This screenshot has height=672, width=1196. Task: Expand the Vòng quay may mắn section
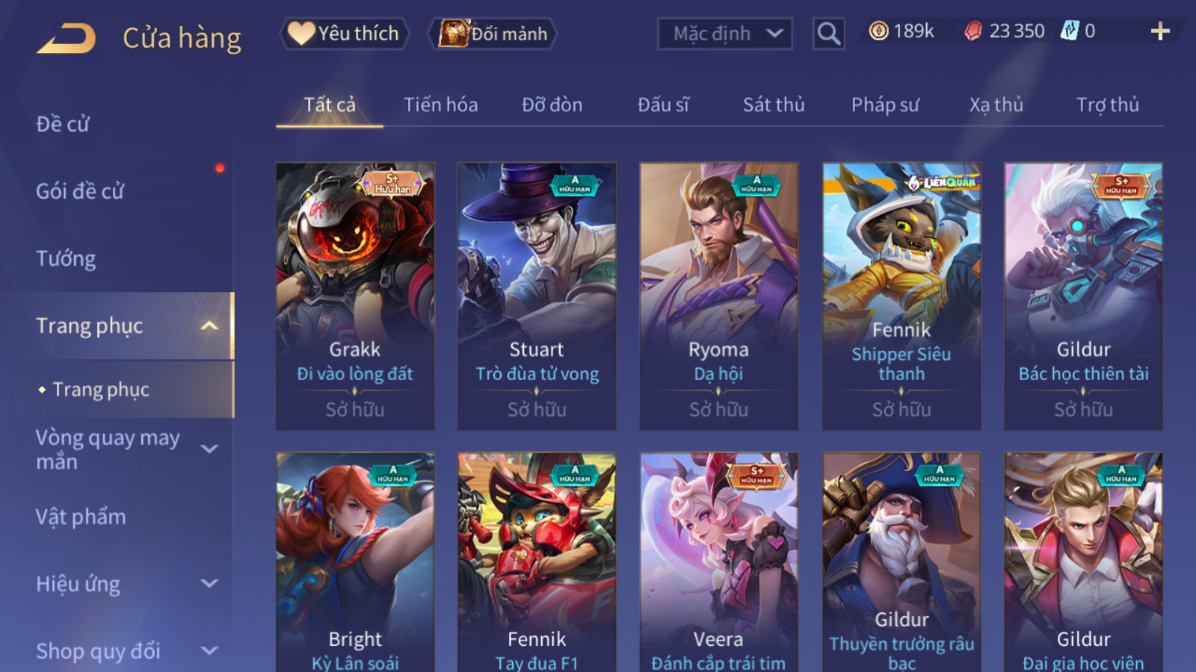tap(210, 449)
